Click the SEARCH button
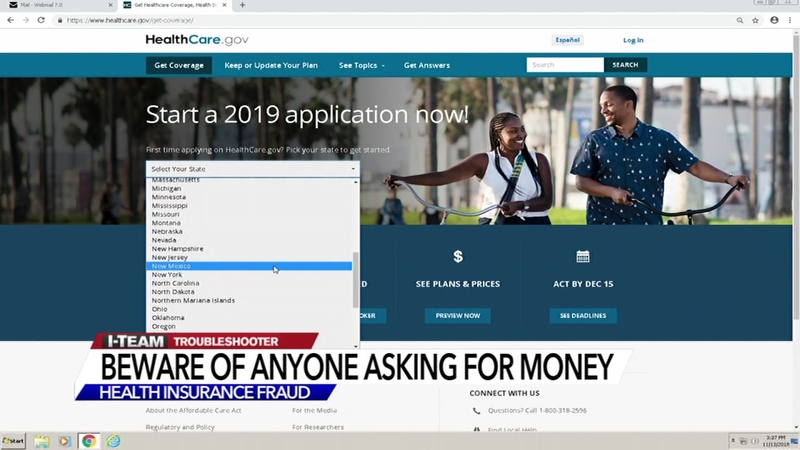Image resolution: width=800 pixels, height=450 pixels. click(625, 65)
